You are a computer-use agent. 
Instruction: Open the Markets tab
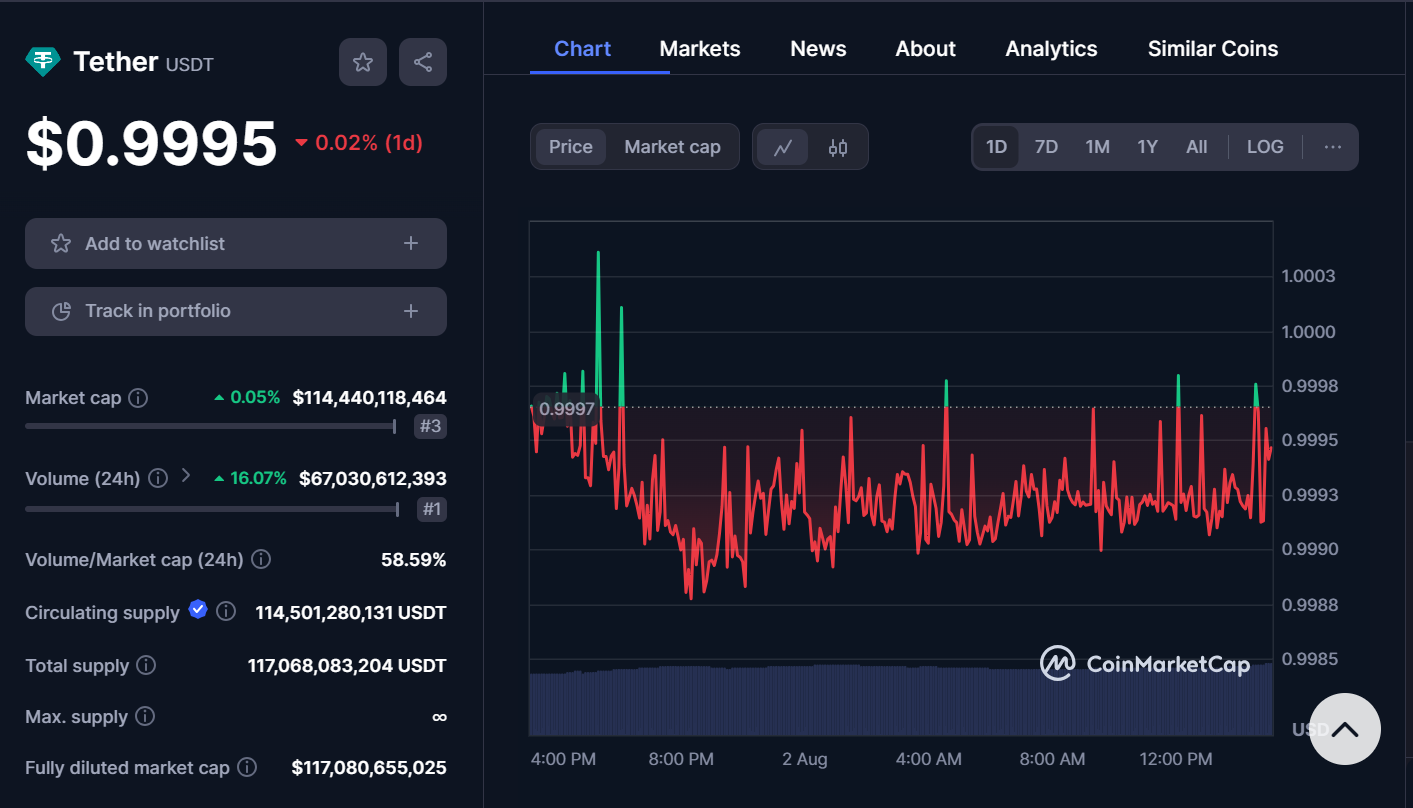700,49
